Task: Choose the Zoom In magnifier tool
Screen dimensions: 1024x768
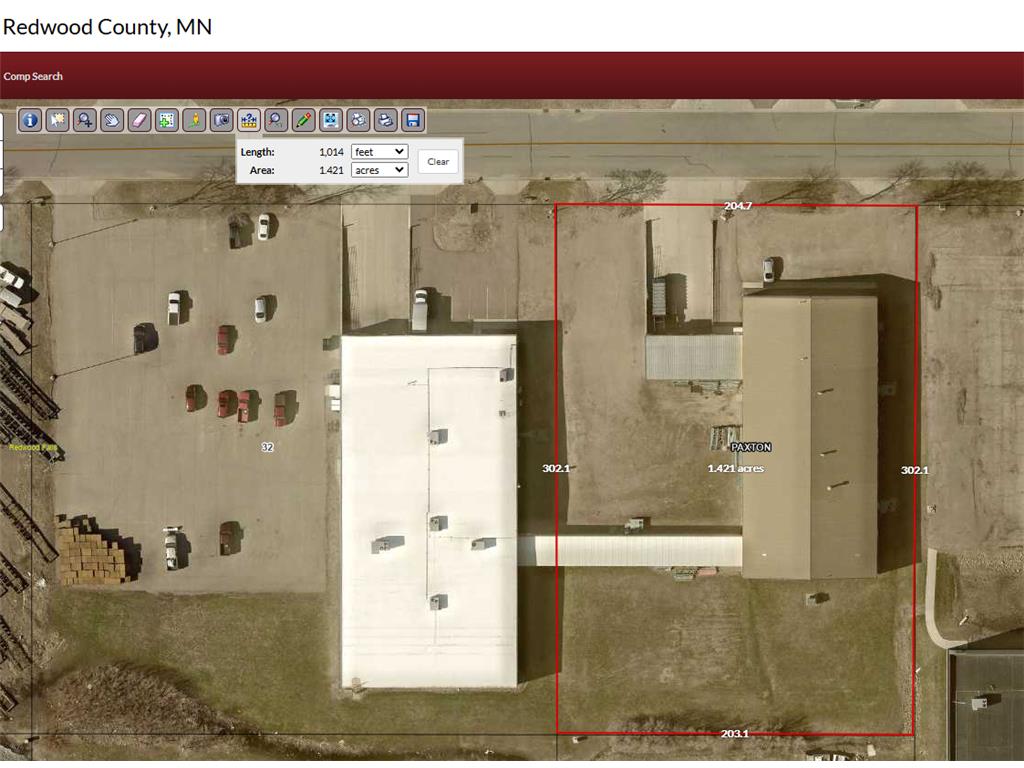Action: [82, 120]
